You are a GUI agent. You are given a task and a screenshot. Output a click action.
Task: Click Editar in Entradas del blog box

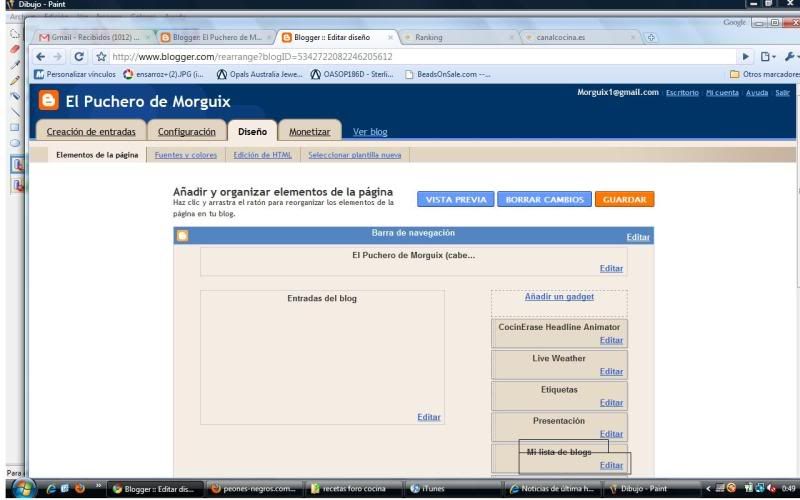[429, 417]
